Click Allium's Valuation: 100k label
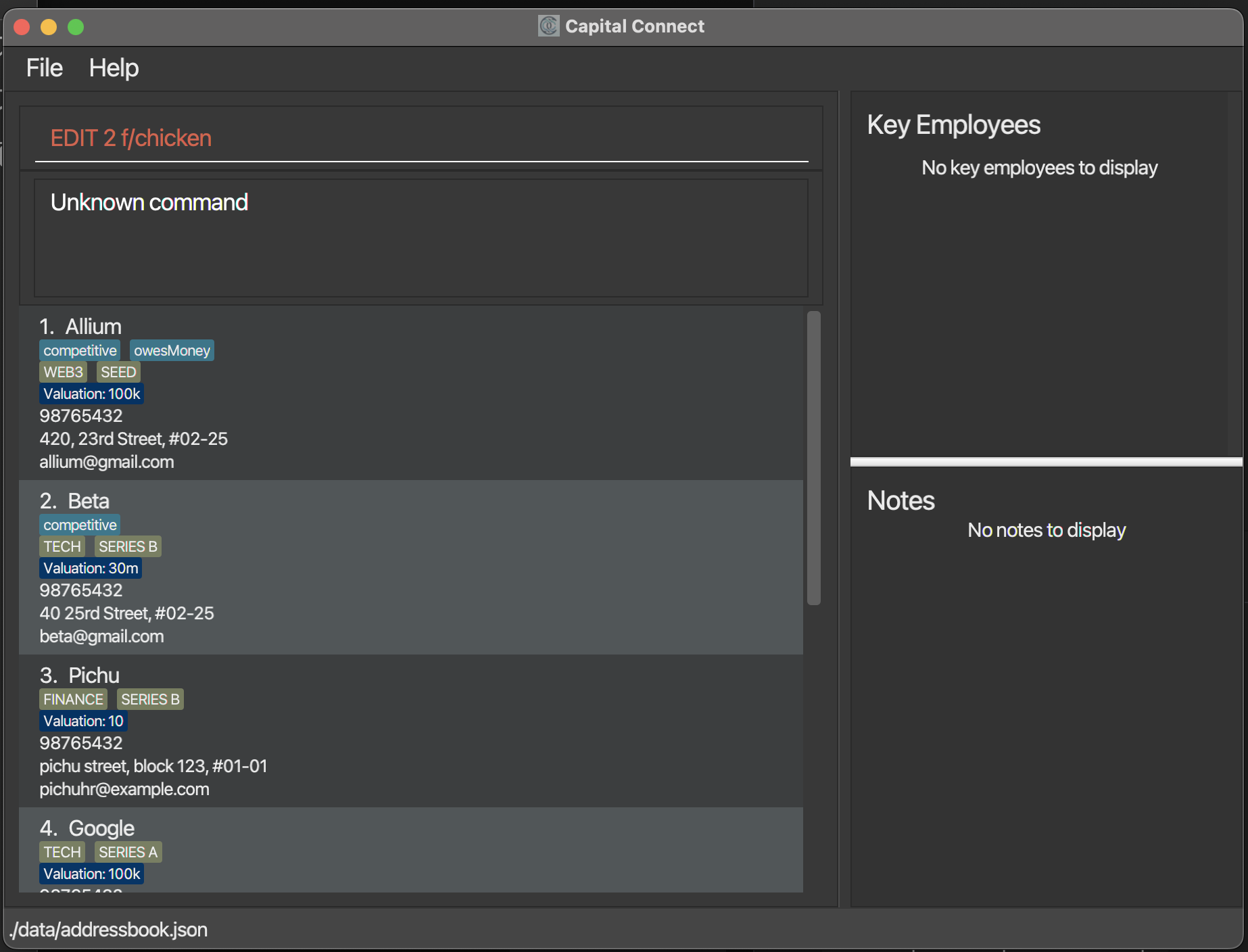This screenshot has height=952, width=1248. 91,394
